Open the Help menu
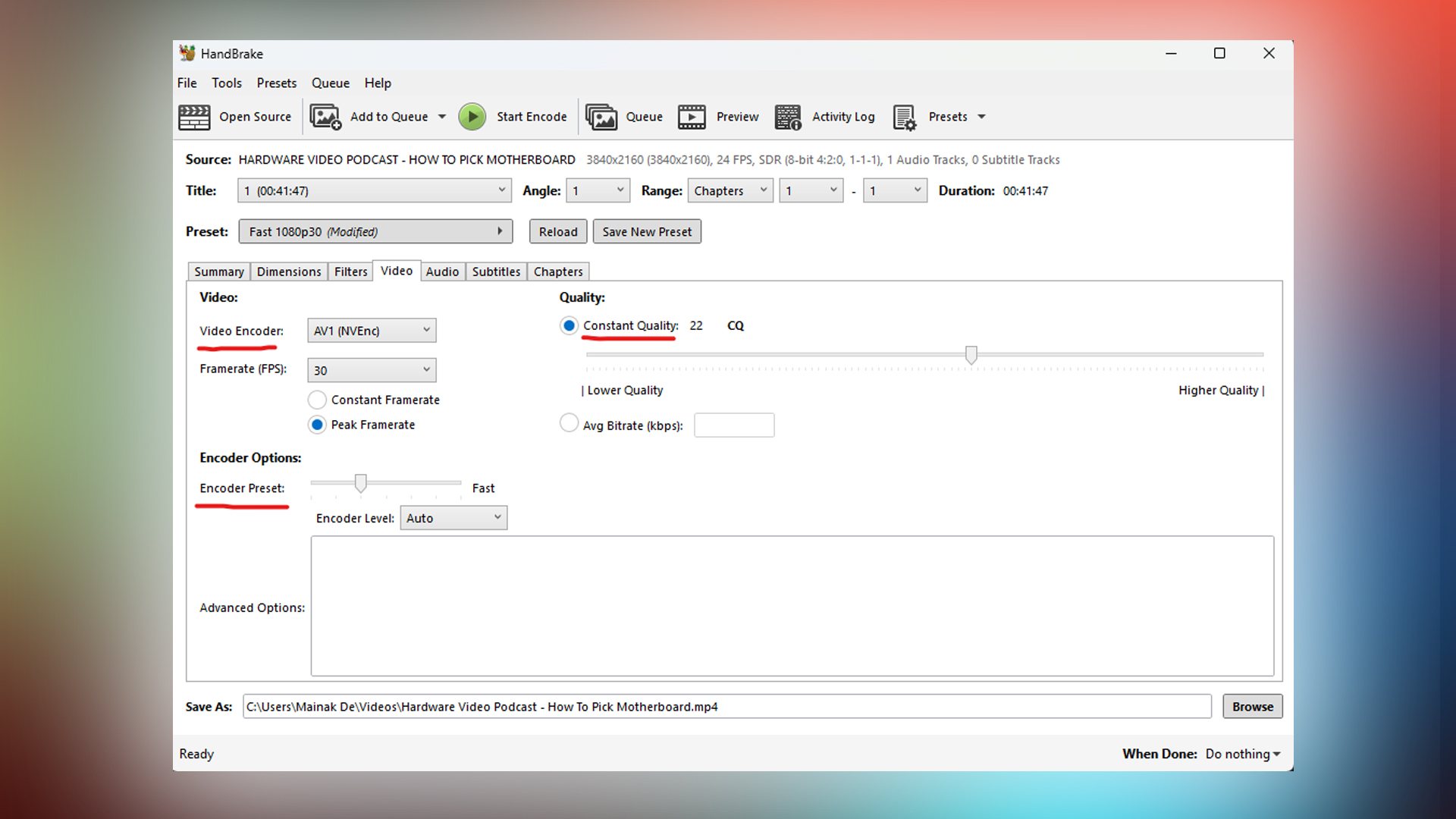Image resolution: width=1456 pixels, height=819 pixels. tap(378, 83)
